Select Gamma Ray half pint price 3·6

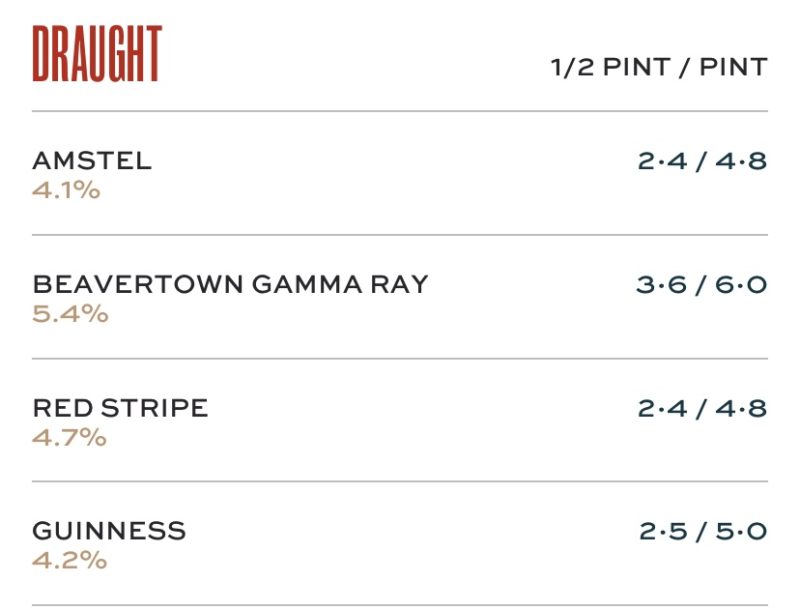(661, 285)
